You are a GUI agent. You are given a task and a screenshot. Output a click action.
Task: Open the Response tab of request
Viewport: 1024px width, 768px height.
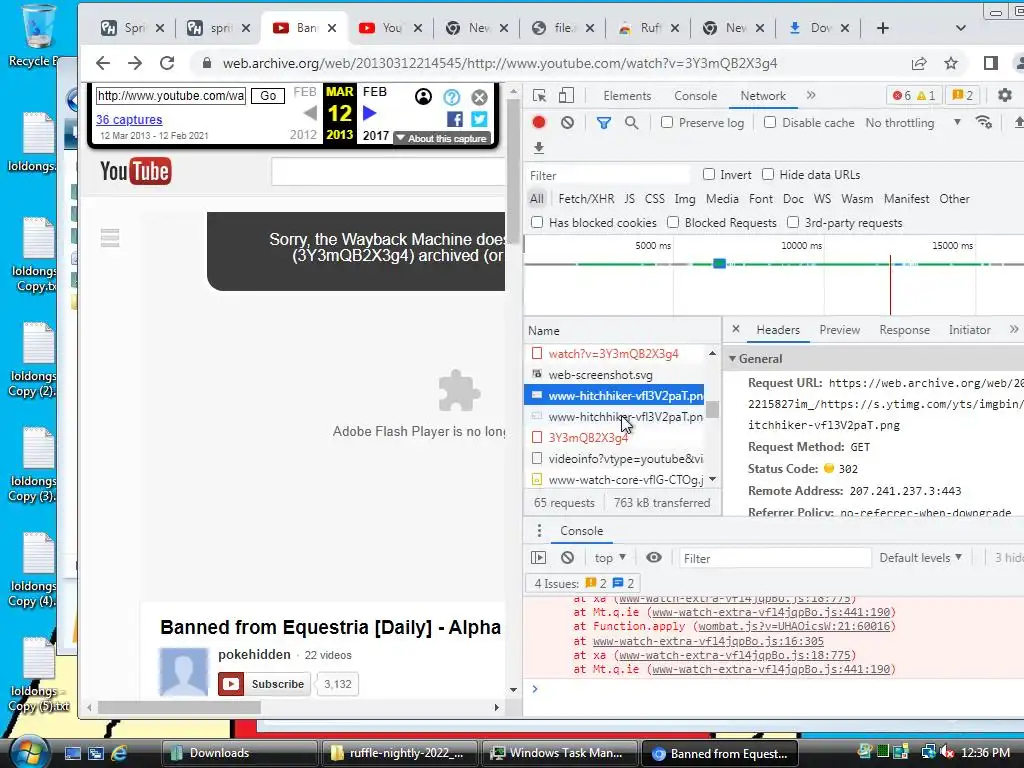click(904, 330)
